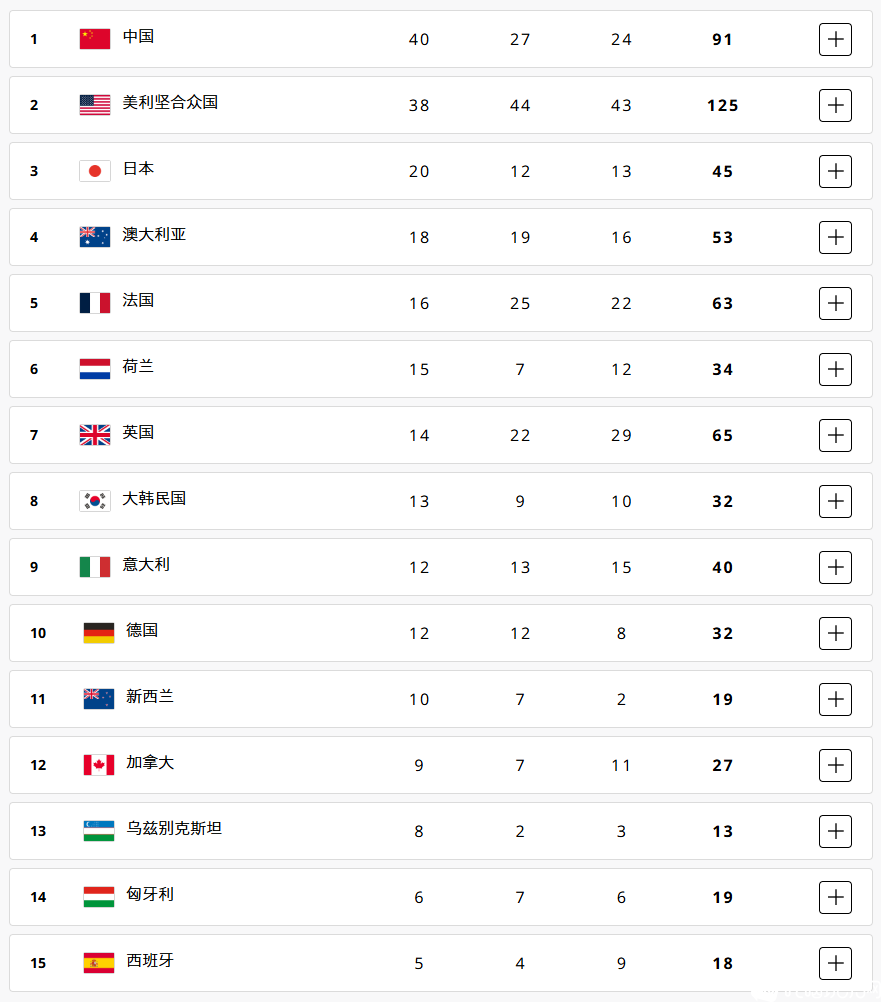Screen dimensions: 881x1002
Task: Open the plus button for 匈牙利
Action: [835, 897]
